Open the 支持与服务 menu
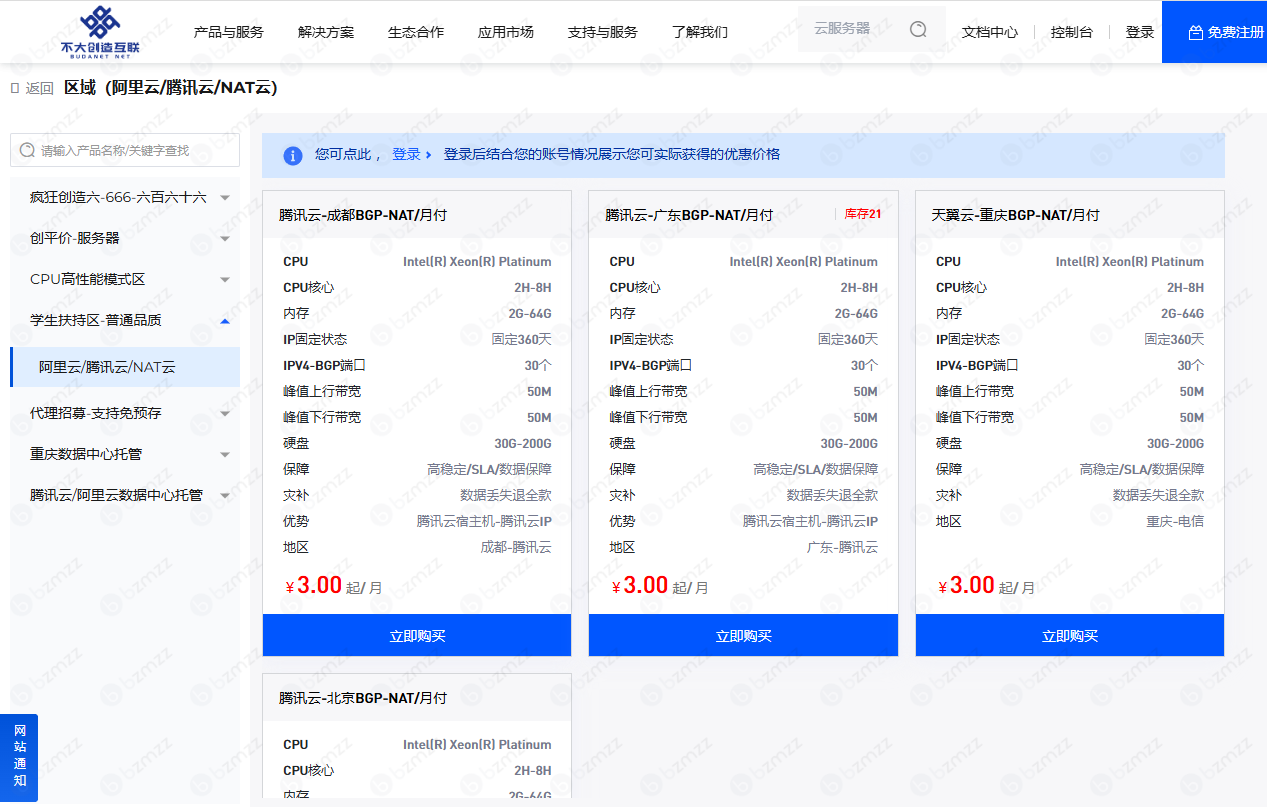 (603, 32)
